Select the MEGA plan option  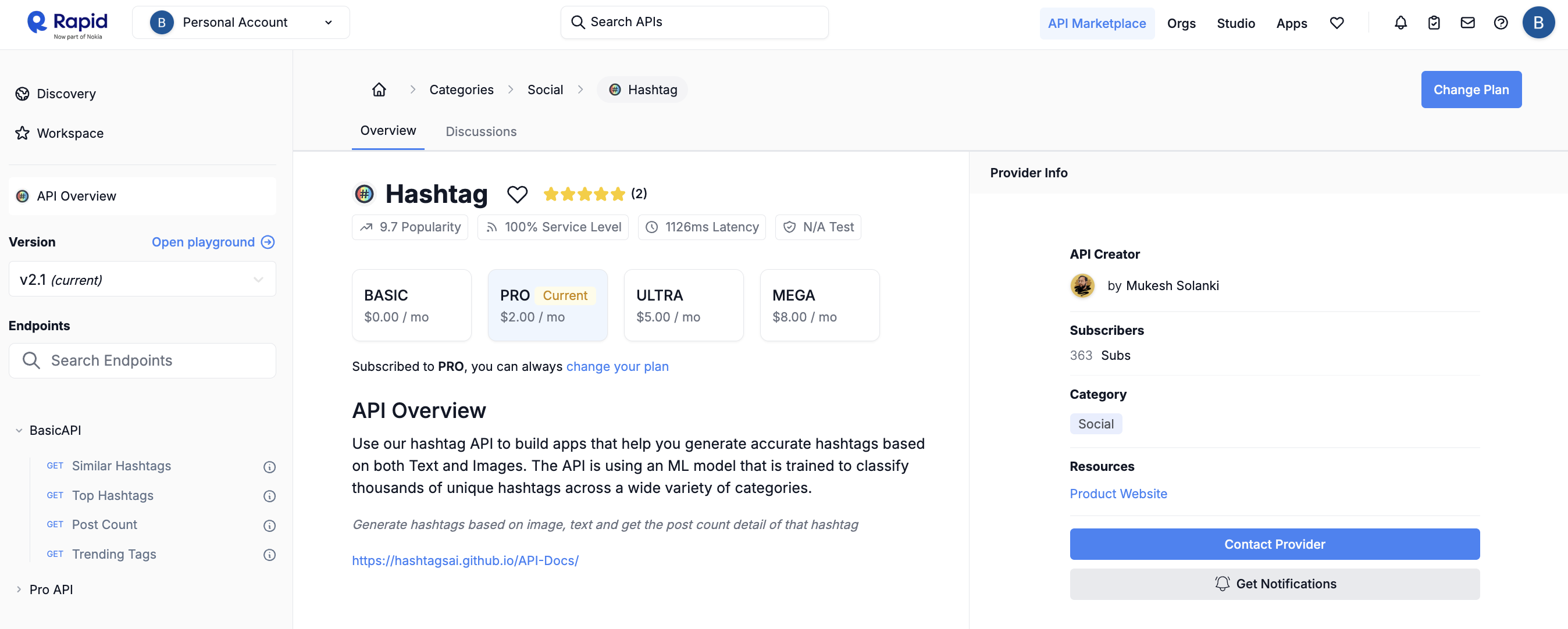(819, 305)
